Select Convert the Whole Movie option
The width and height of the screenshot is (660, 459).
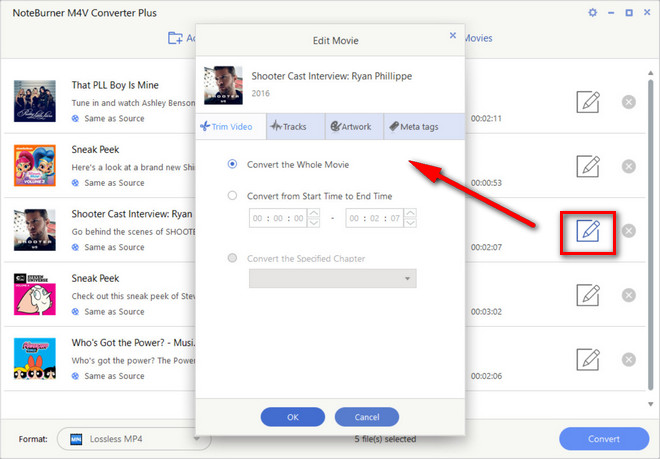coord(233,164)
